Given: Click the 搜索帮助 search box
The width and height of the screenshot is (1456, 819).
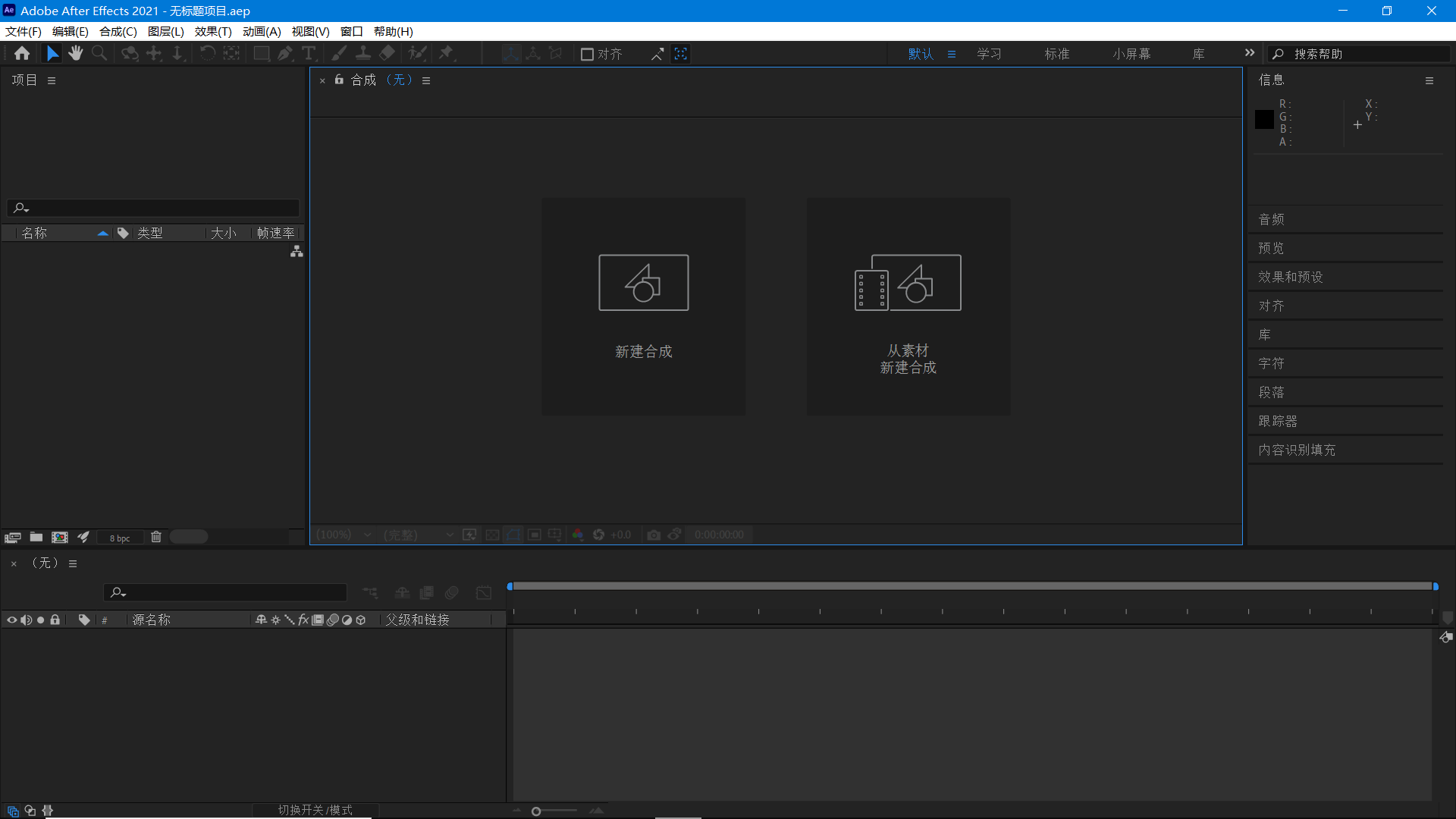Looking at the screenshot, I should (x=1359, y=54).
